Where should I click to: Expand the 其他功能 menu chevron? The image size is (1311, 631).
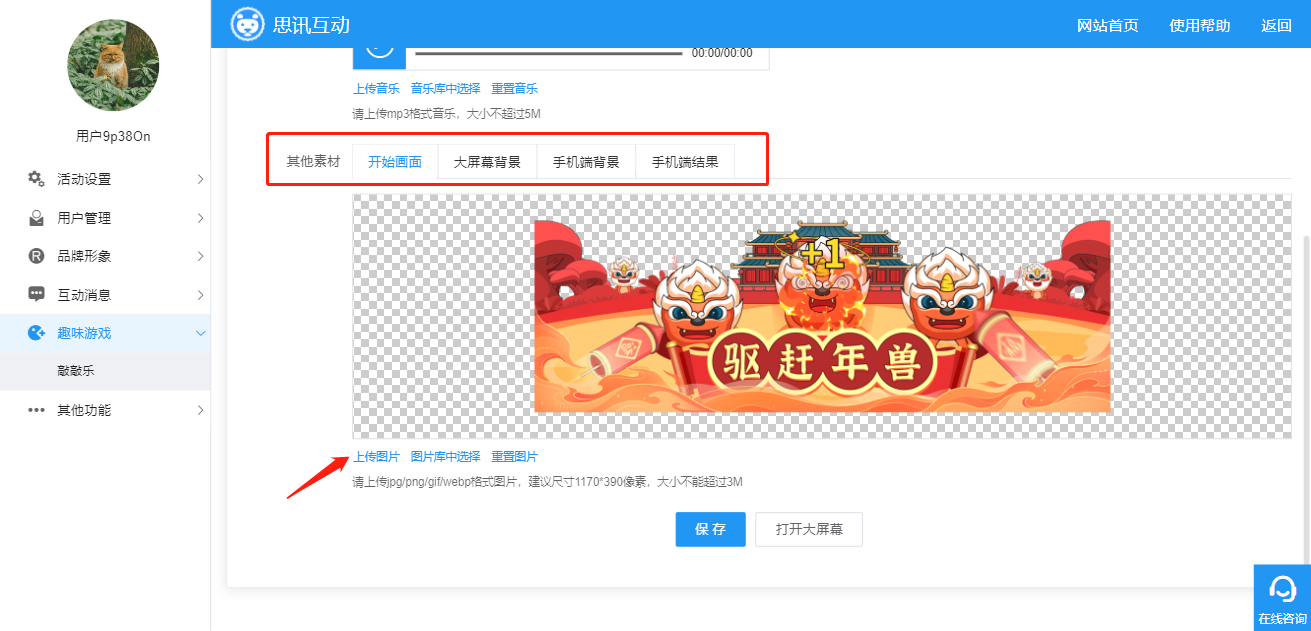click(200, 410)
